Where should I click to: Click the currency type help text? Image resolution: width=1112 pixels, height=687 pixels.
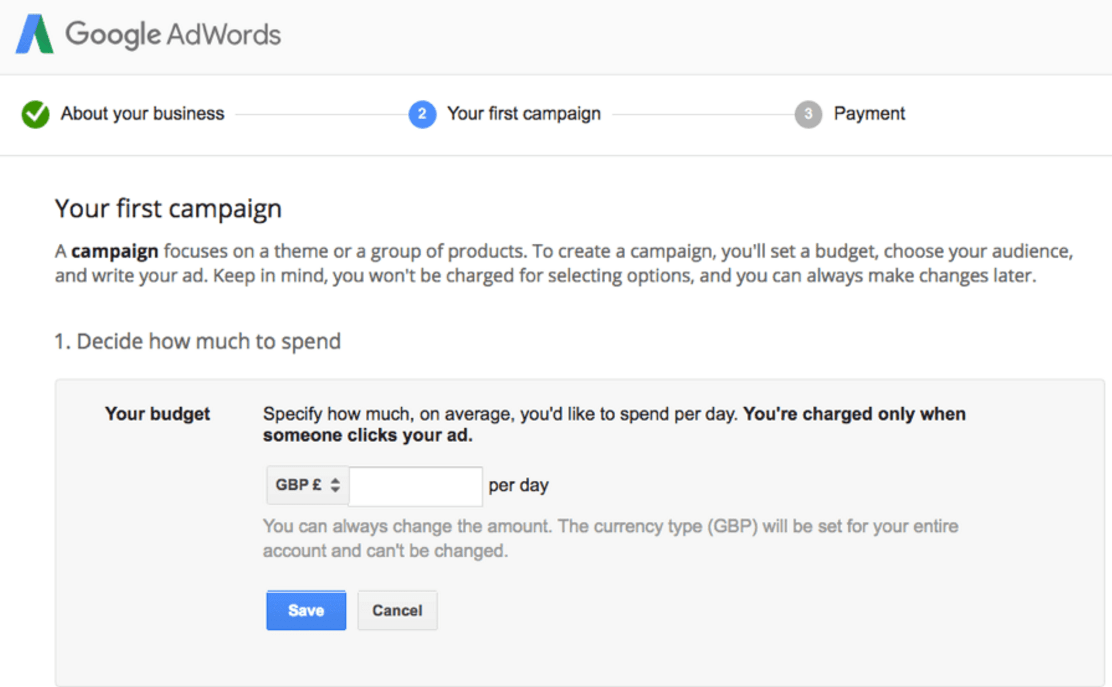point(610,538)
